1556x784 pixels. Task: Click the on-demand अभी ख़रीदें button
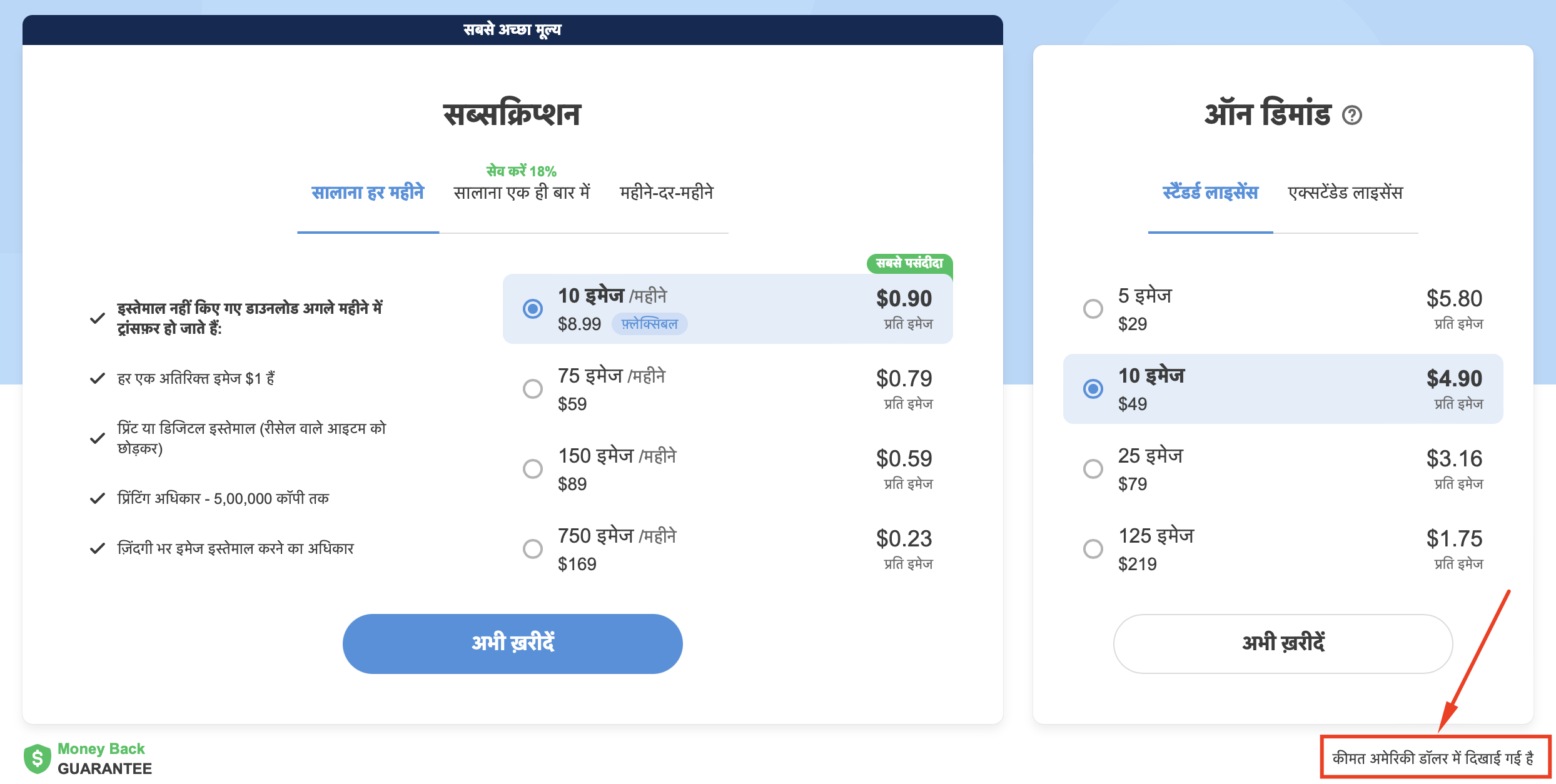pyautogui.click(x=1283, y=643)
